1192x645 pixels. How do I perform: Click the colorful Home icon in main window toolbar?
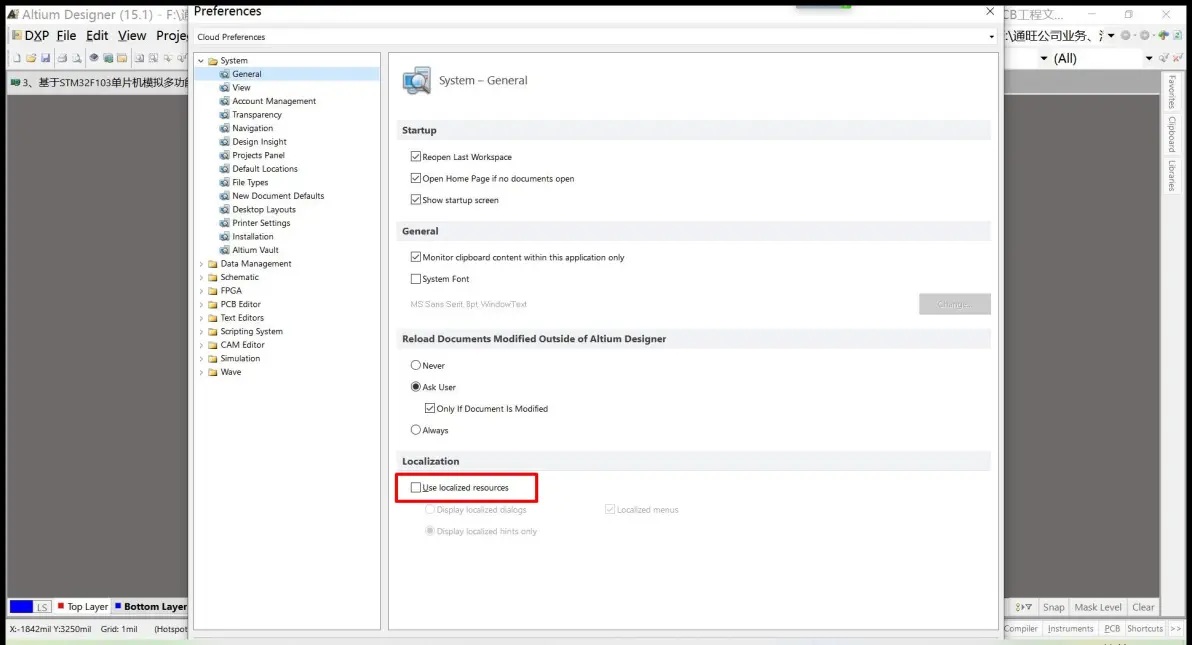coord(1163,35)
